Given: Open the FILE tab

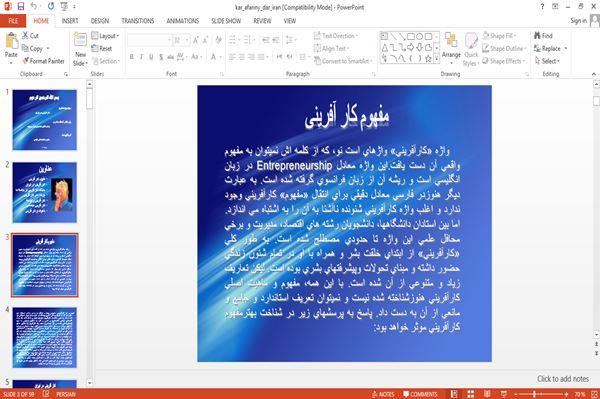Looking at the screenshot, I should point(13,21).
